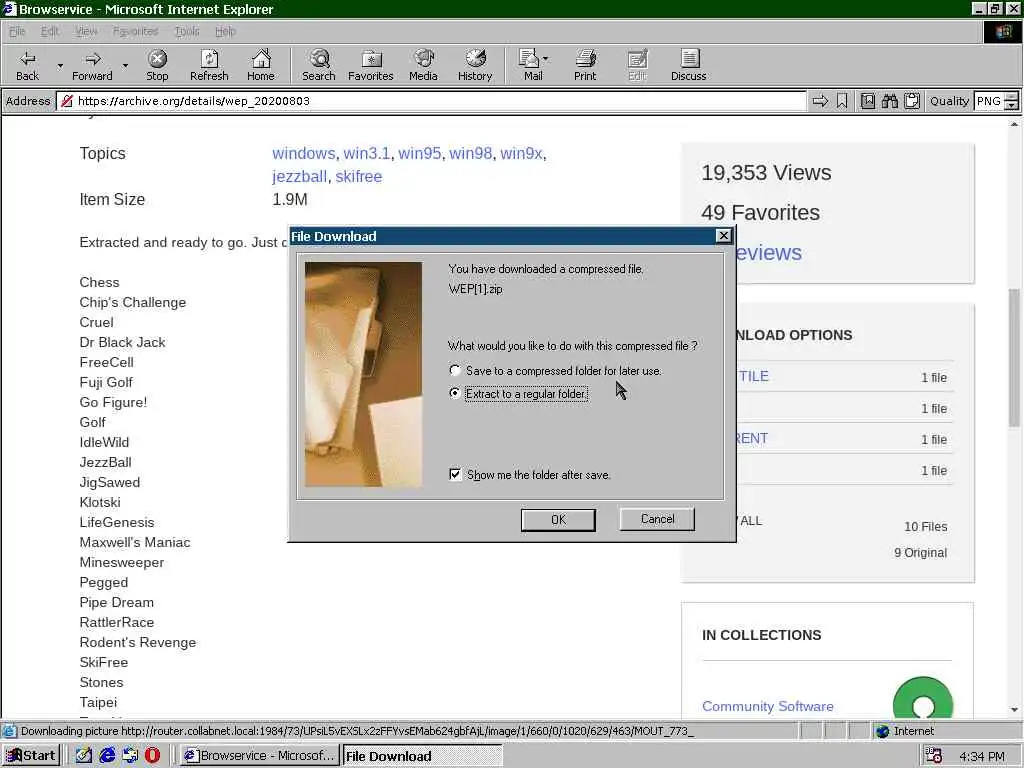The width and height of the screenshot is (1024, 768).
Task: Open the 'win98' topic link
Action: pyautogui.click(x=470, y=153)
